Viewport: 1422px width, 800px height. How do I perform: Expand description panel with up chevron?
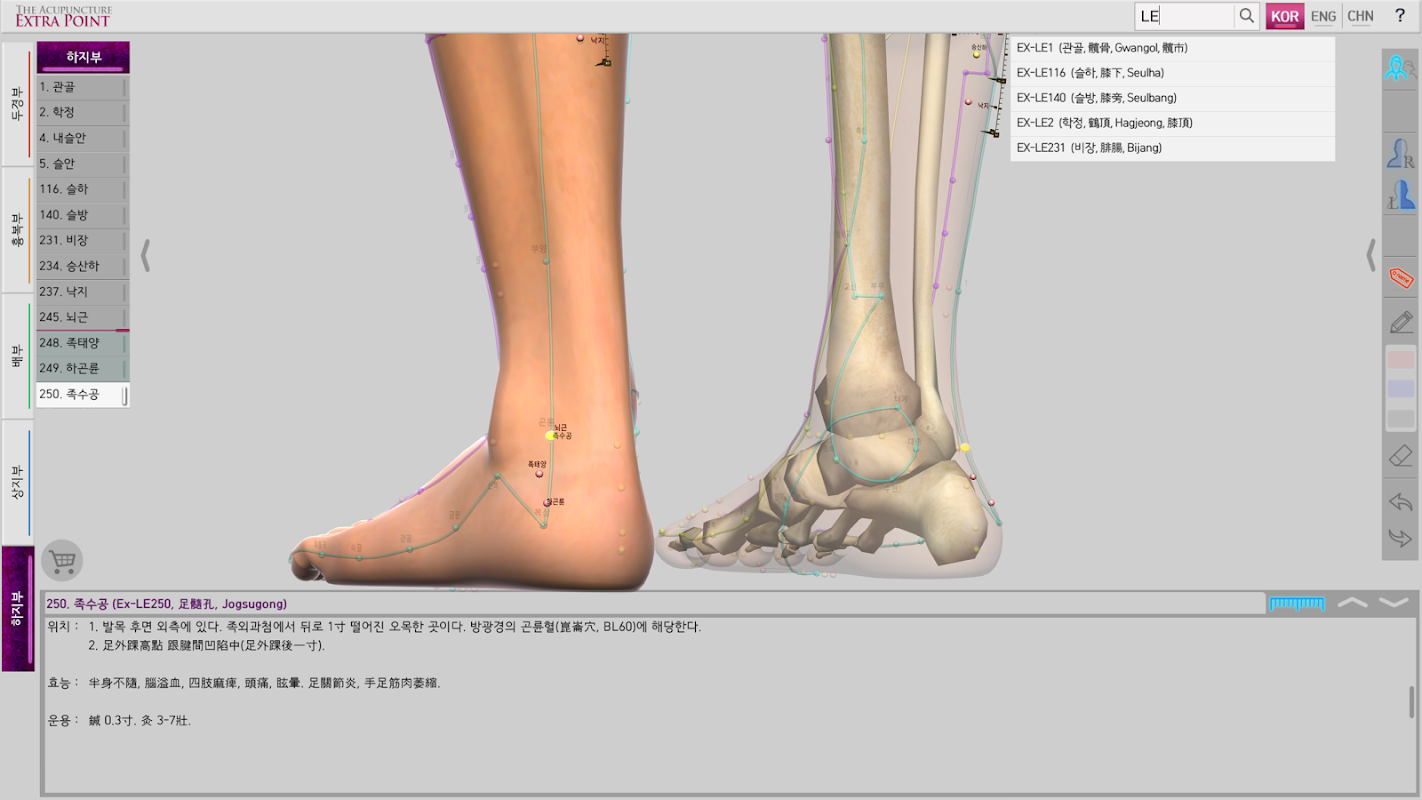point(1352,602)
